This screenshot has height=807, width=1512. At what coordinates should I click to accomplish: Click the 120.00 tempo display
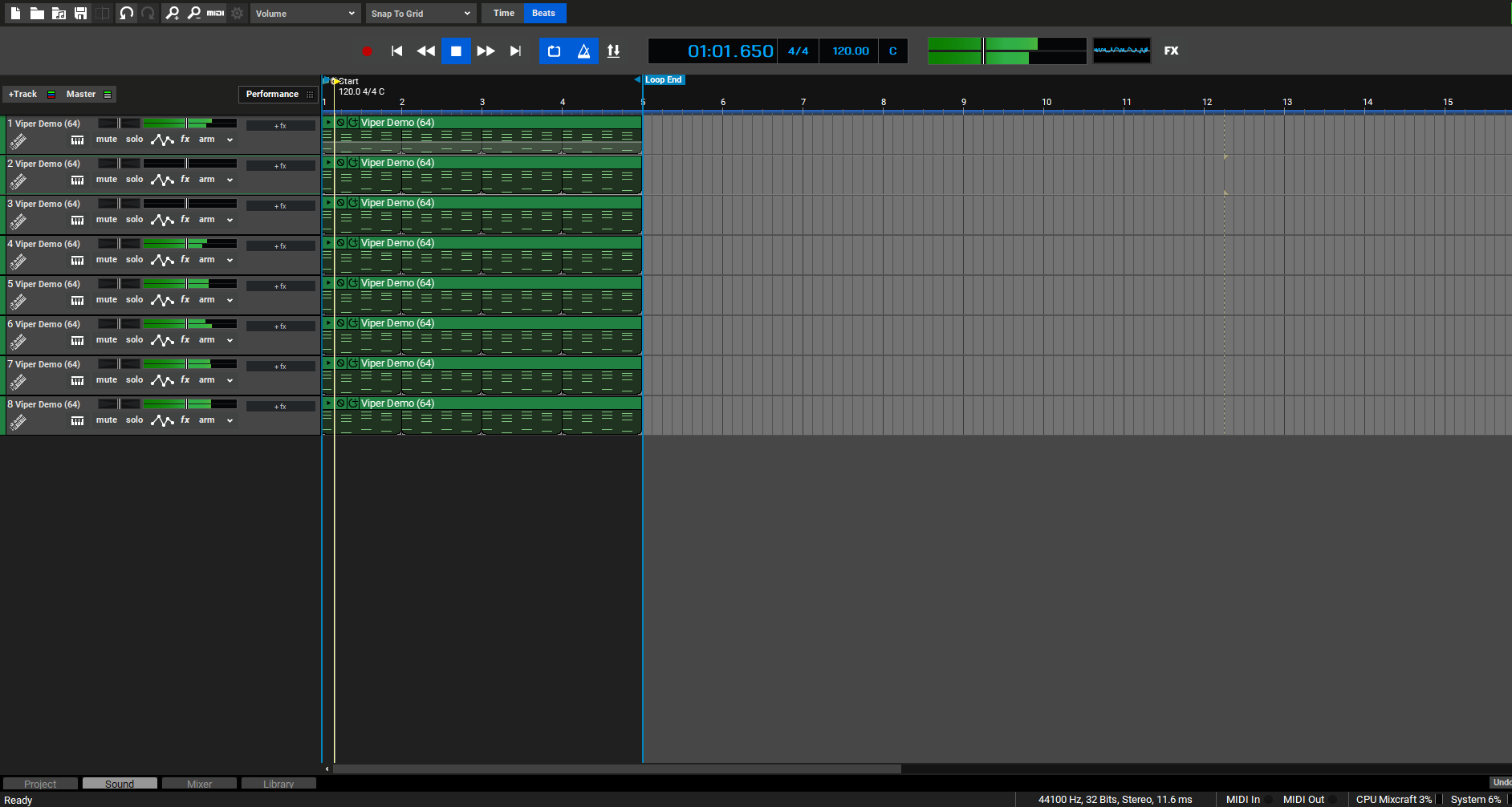pos(851,51)
